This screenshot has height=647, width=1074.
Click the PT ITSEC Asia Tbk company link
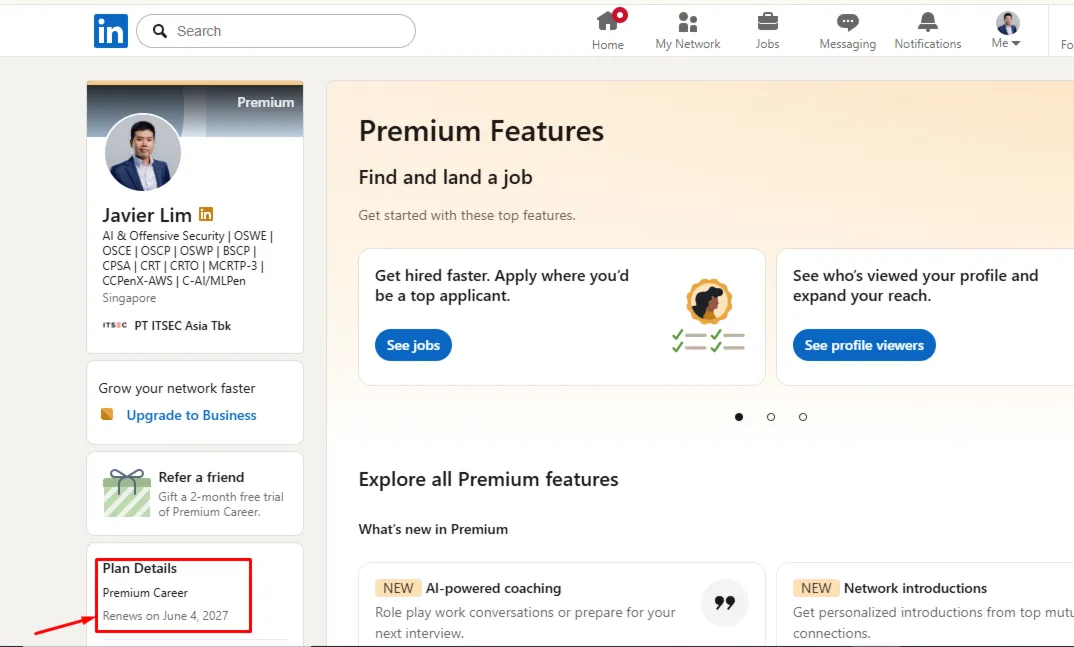pos(182,326)
